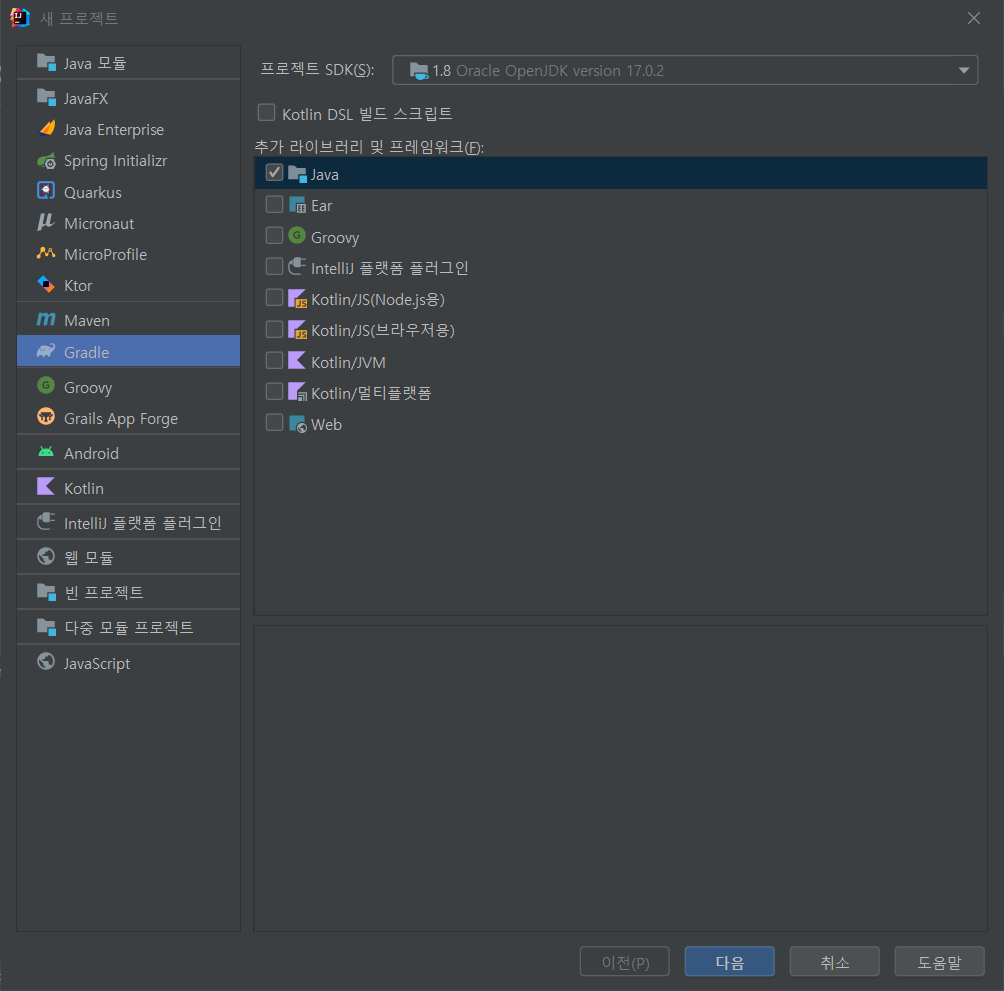Click the 웹 모듈 globe icon
The height and width of the screenshot is (991, 1004).
click(46, 556)
